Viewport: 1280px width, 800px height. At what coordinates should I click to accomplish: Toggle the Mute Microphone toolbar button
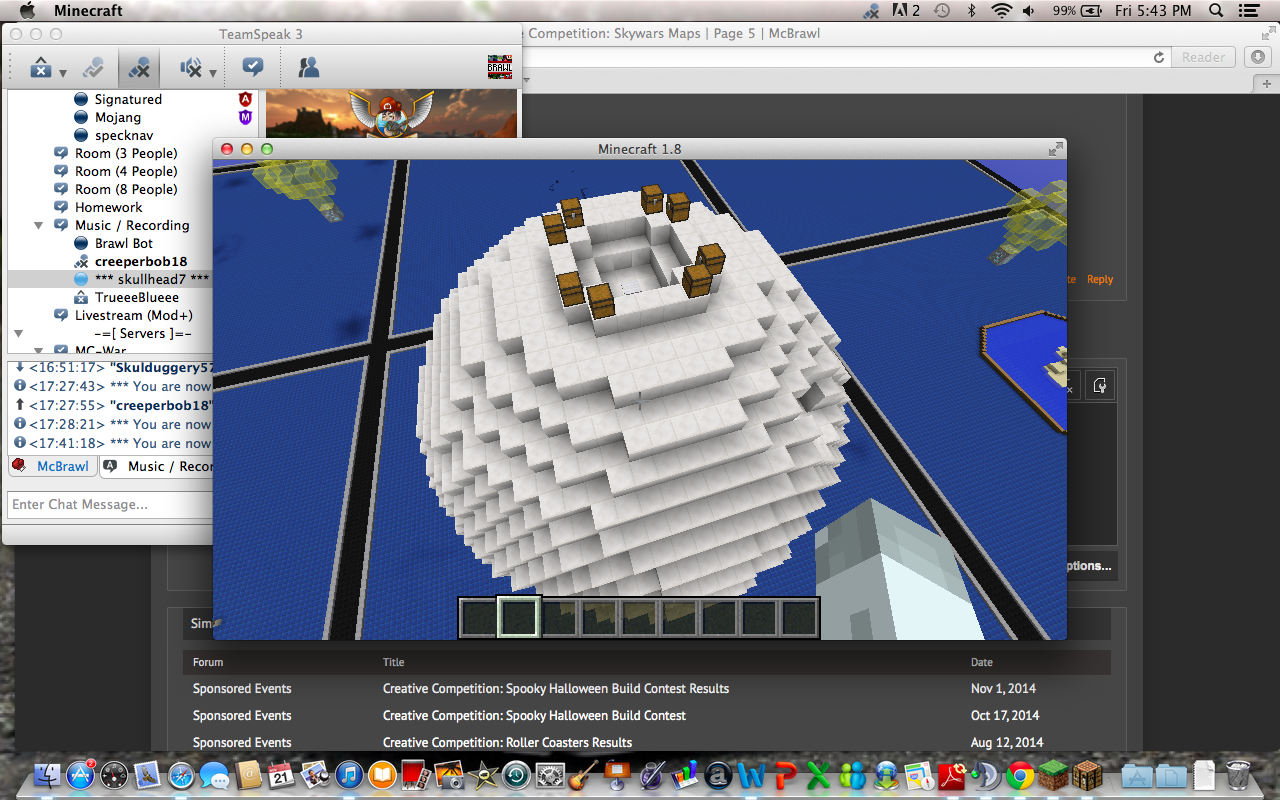point(140,68)
